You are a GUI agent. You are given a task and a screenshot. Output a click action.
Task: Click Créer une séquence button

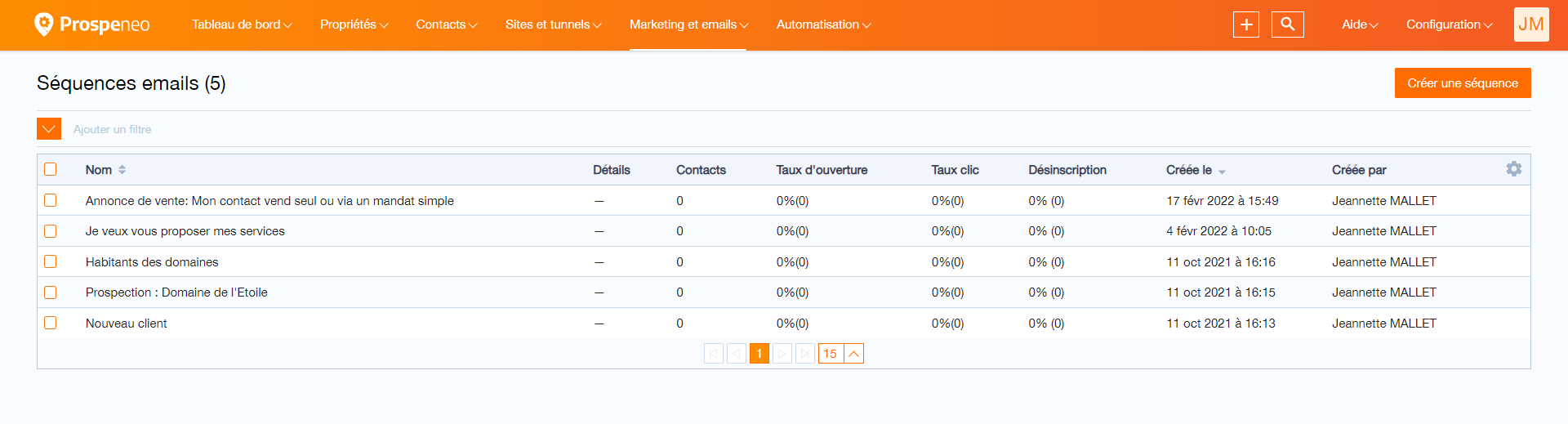(x=1463, y=83)
